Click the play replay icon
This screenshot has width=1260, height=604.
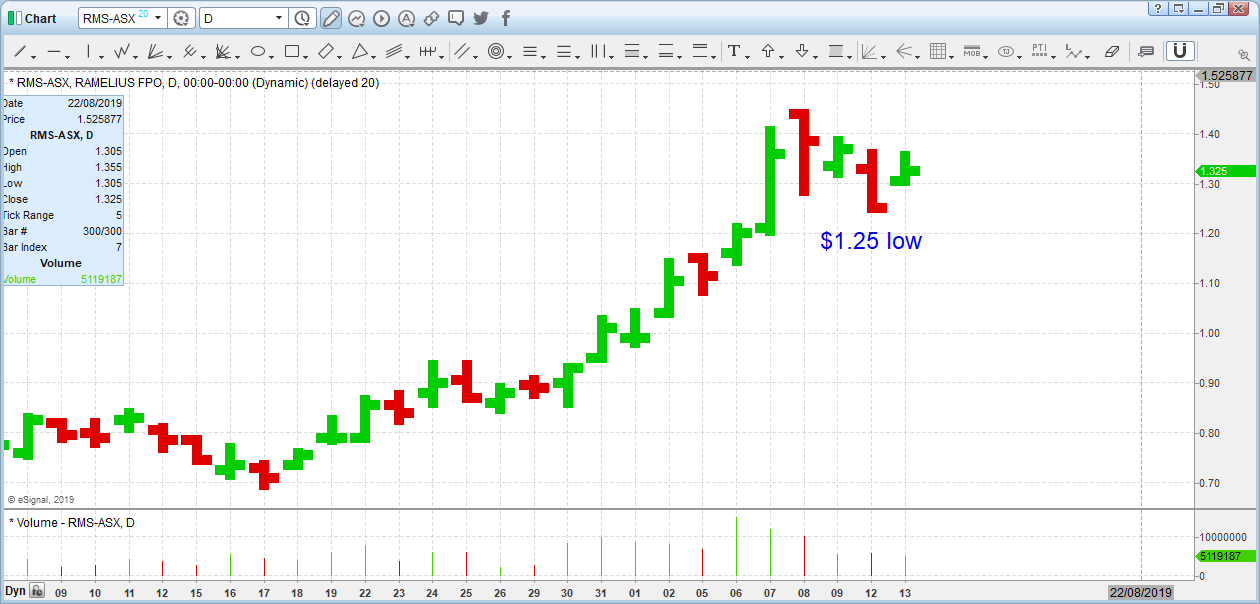click(381, 18)
